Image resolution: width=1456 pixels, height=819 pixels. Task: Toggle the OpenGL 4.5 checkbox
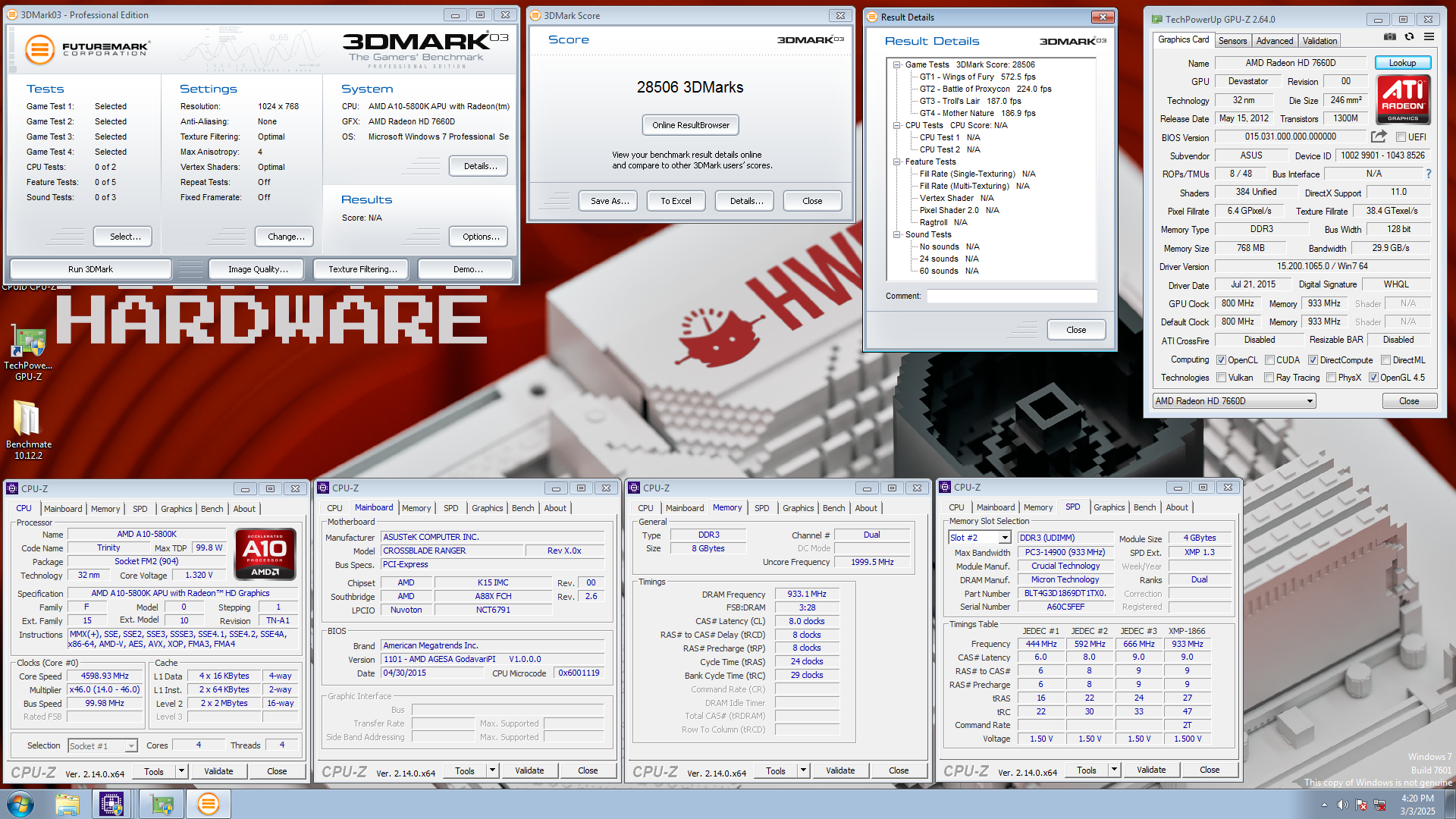1373,378
